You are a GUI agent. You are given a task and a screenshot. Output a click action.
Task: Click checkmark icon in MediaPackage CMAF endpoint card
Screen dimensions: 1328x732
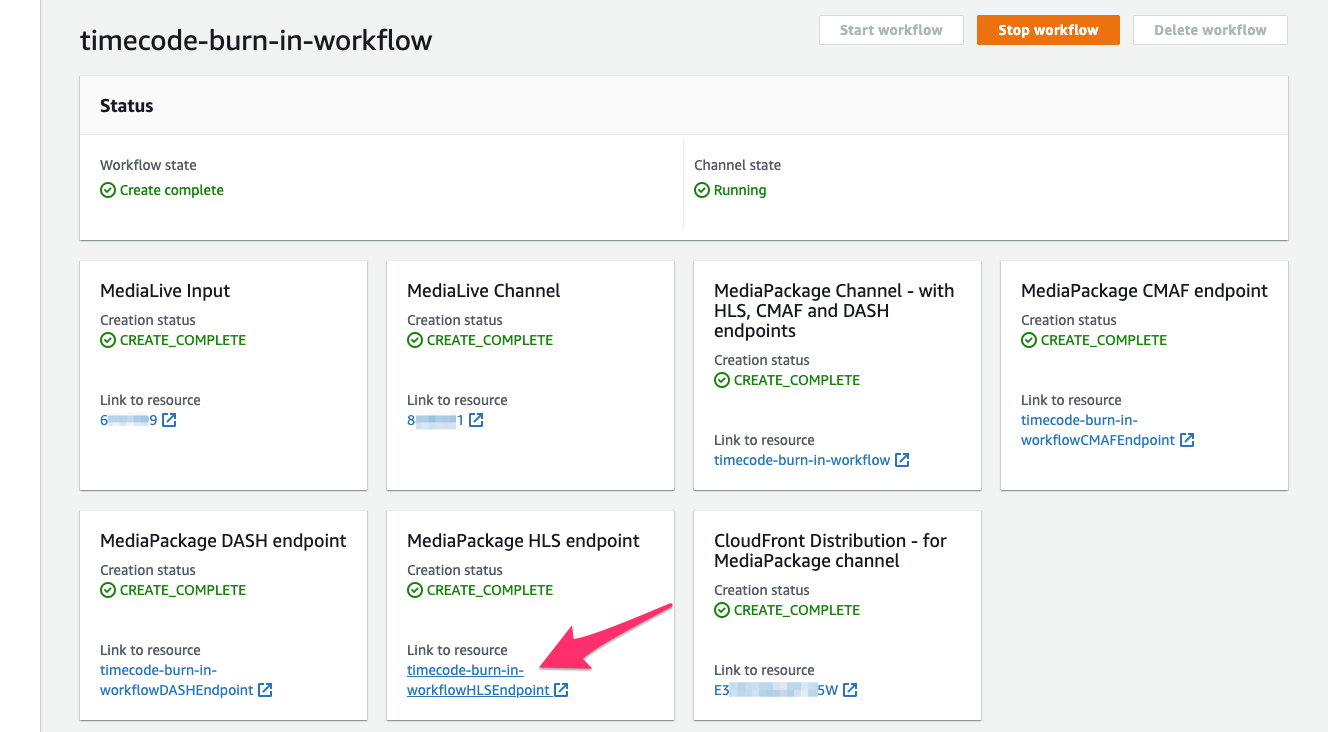[1029, 340]
